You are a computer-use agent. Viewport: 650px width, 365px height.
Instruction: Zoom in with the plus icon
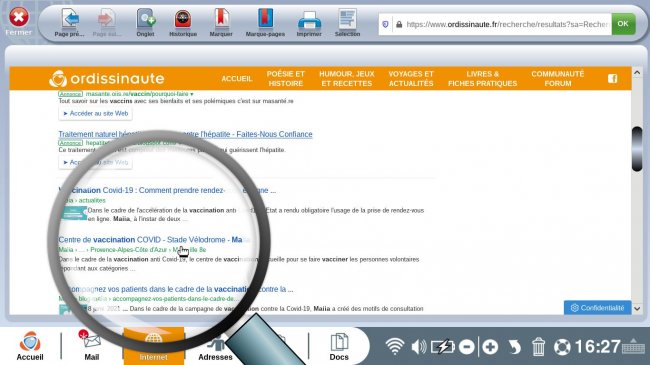pos(490,347)
